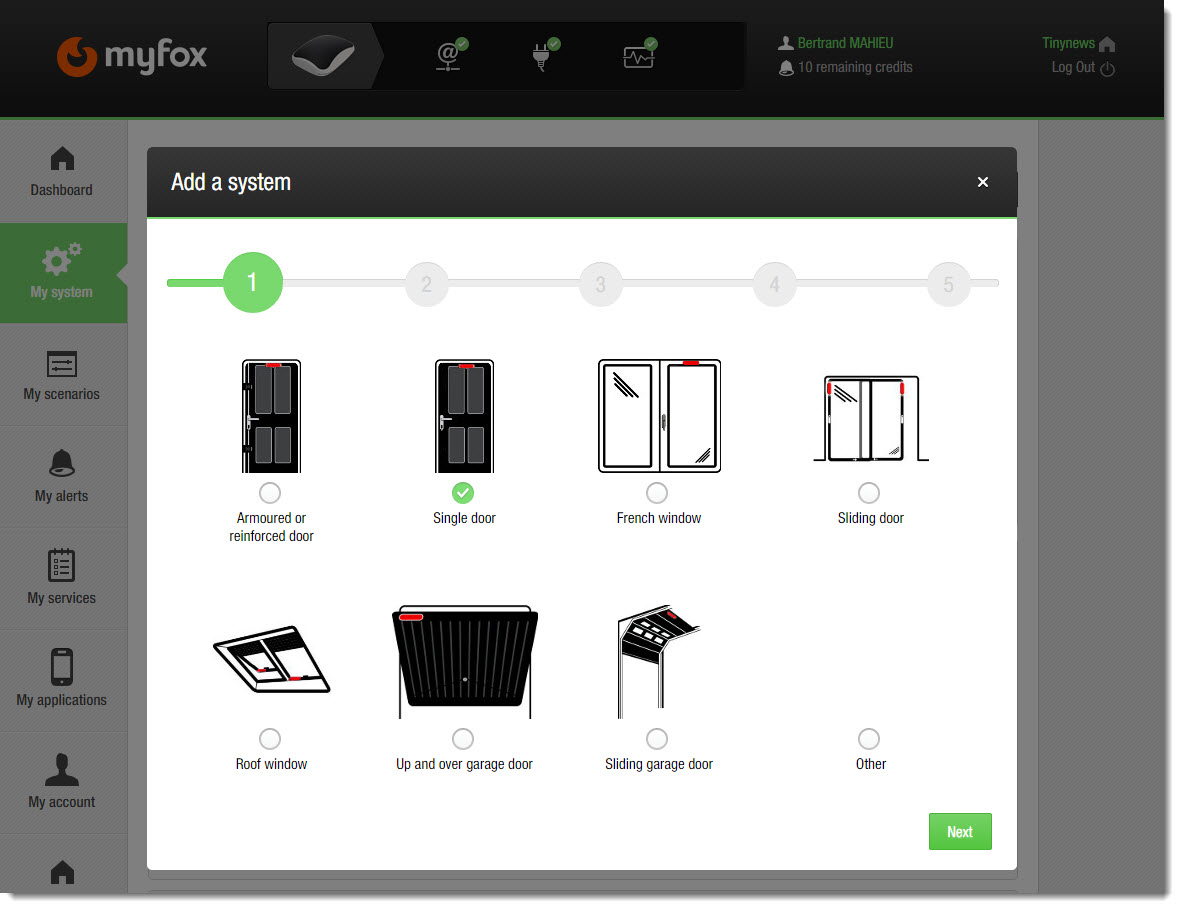Click the myfox logo
The image size is (1179, 908).
[132, 56]
